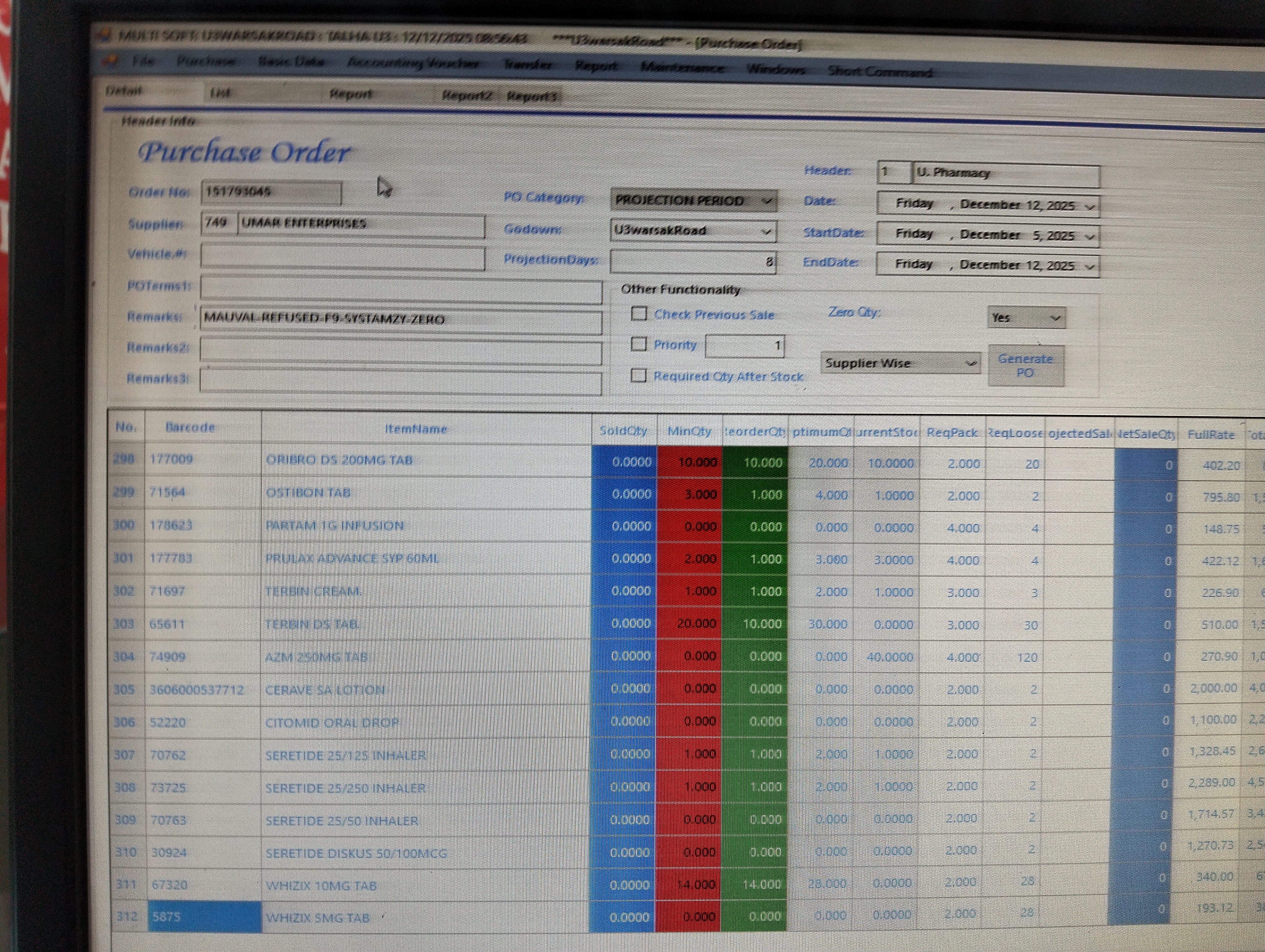The image size is (1265, 952).
Task: Toggle the Priority checkbox
Action: point(638,344)
